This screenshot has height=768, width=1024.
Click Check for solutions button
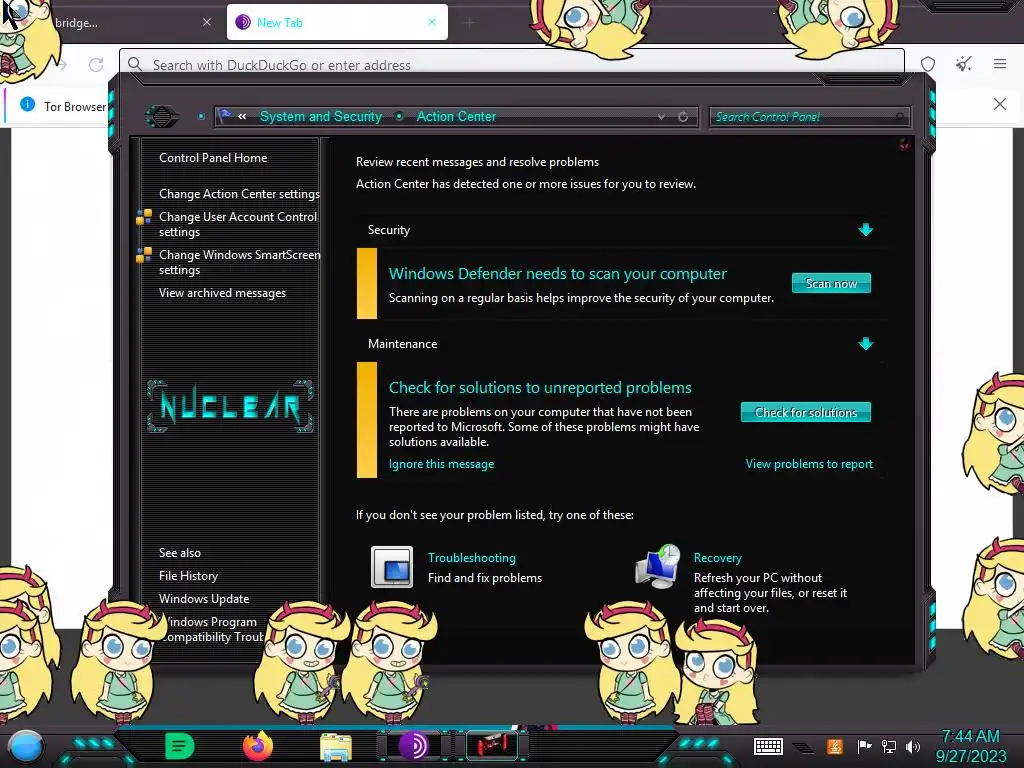click(805, 412)
